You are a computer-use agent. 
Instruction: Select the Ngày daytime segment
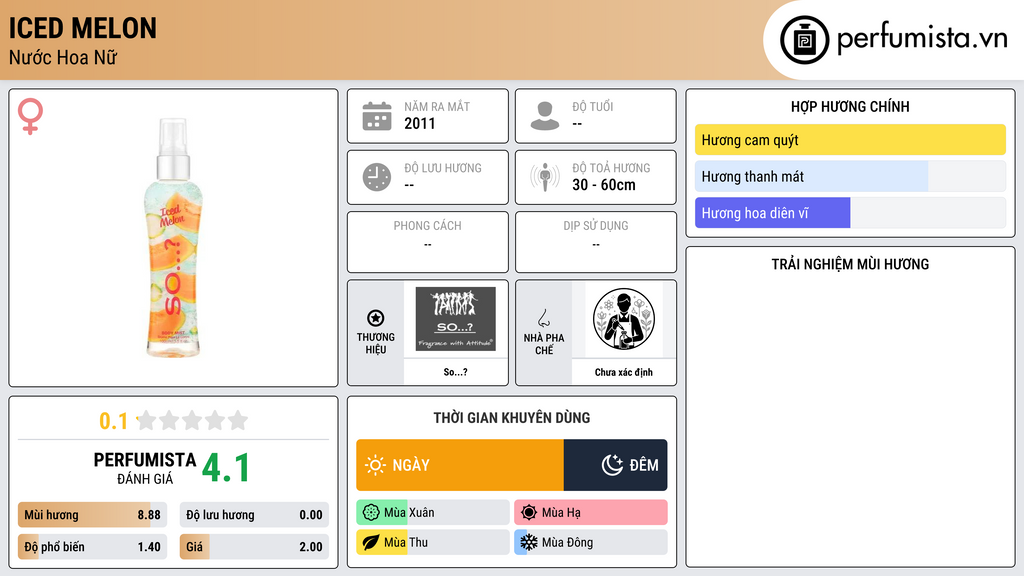tap(460, 465)
